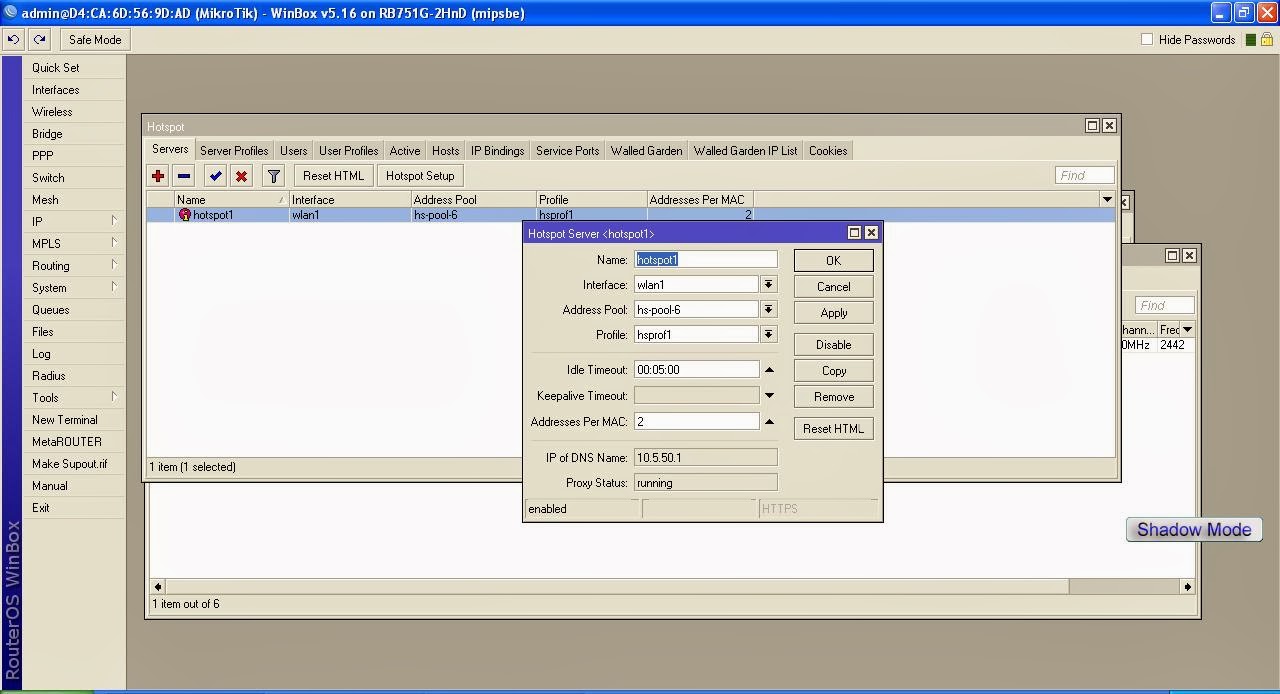
Task: Click Remove button in dialog
Action: point(833,396)
